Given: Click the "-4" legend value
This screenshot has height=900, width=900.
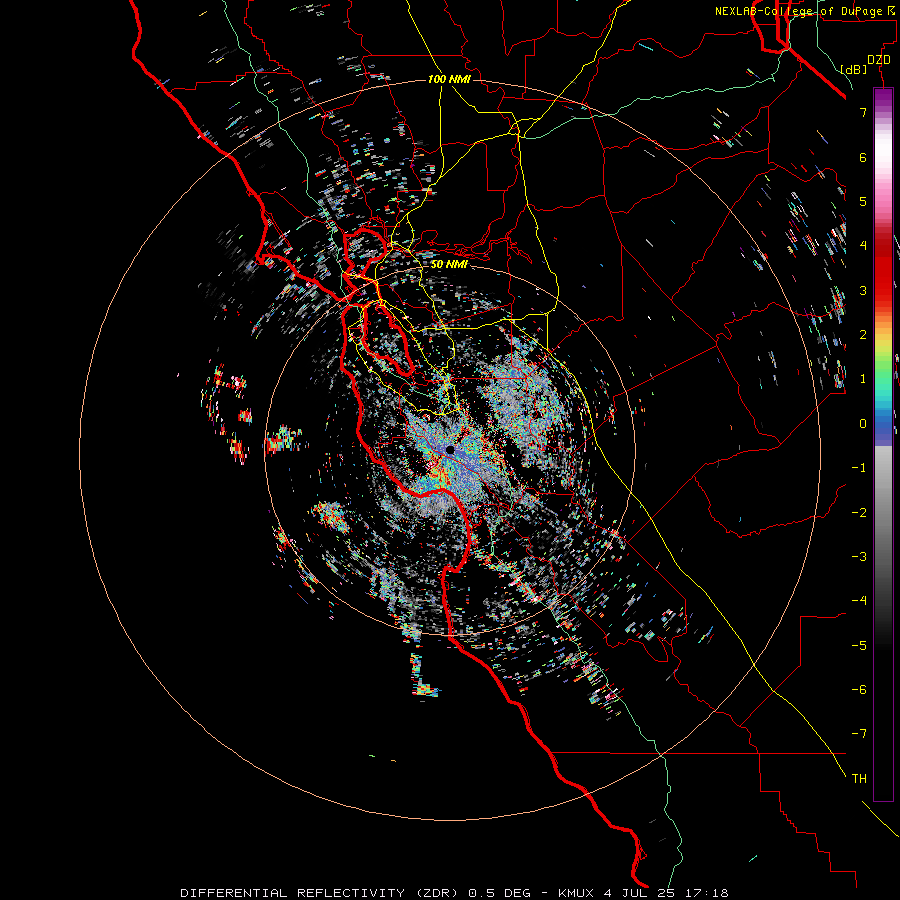Looking at the screenshot, I should [859, 600].
